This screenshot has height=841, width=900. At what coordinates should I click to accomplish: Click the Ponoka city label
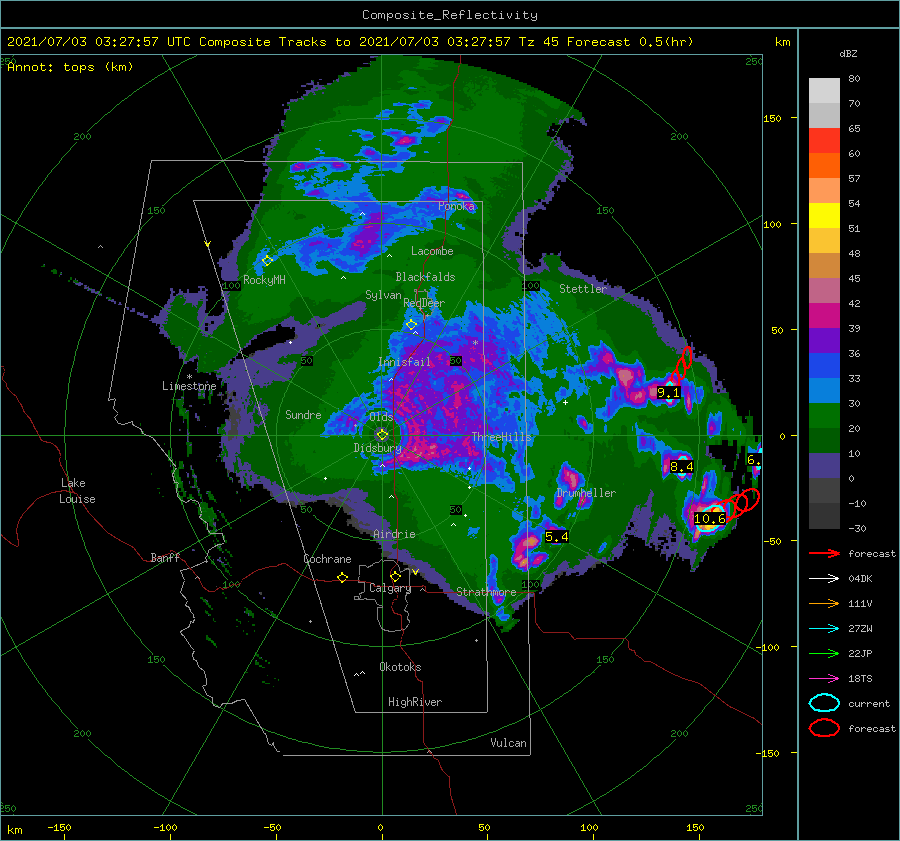click(456, 206)
